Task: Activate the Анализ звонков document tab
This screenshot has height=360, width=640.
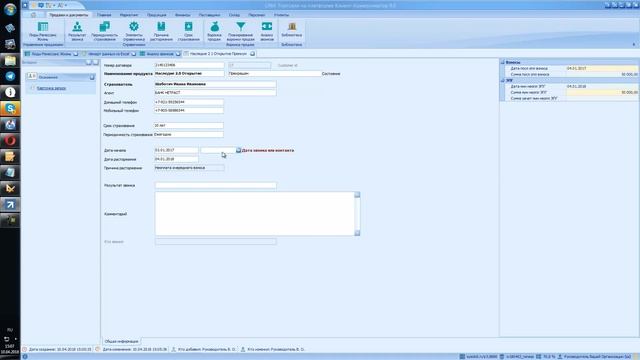Action: pos(160,54)
